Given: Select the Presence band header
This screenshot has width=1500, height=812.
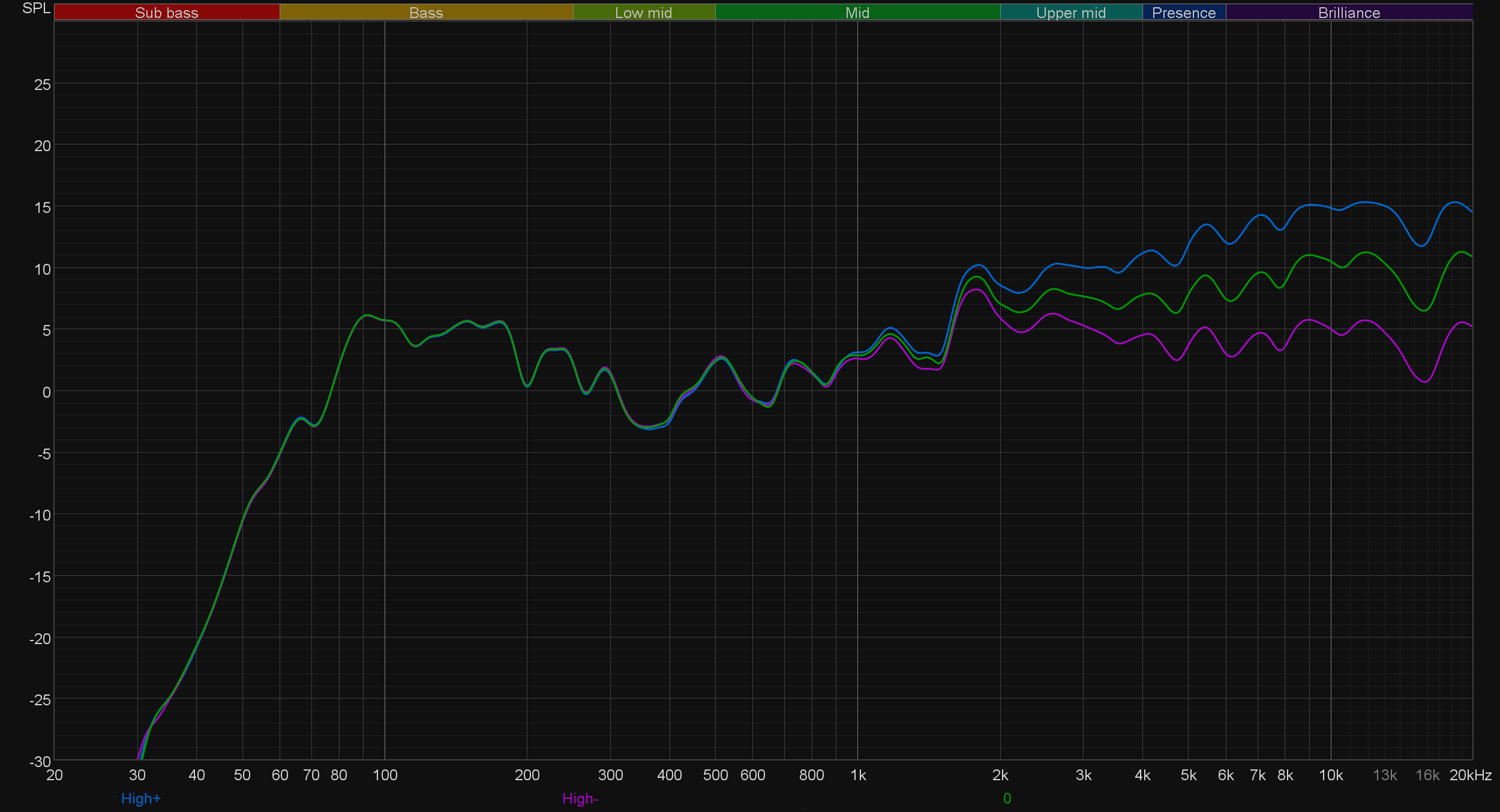Looking at the screenshot, I should pyautogui.click(x=1183, y=13).
